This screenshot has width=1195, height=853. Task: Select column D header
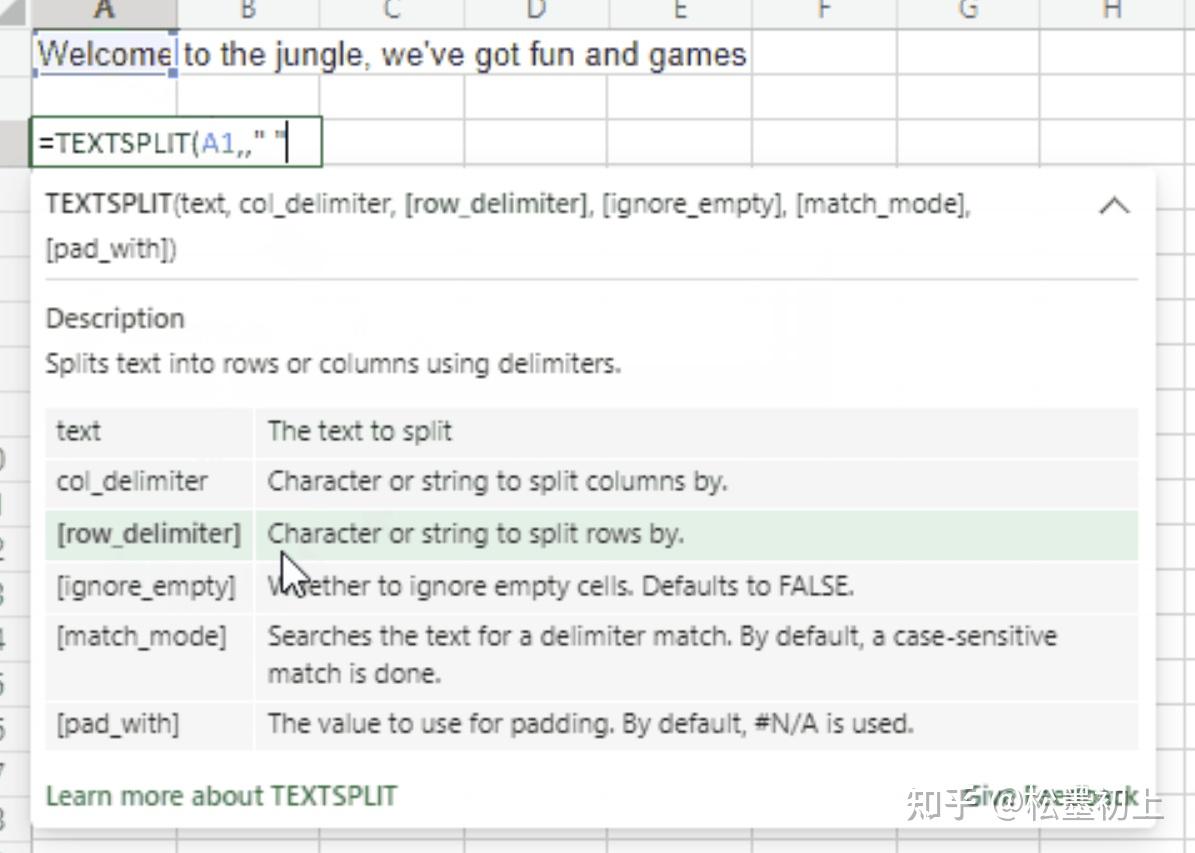pyautogui.click(x=536, y=10)
